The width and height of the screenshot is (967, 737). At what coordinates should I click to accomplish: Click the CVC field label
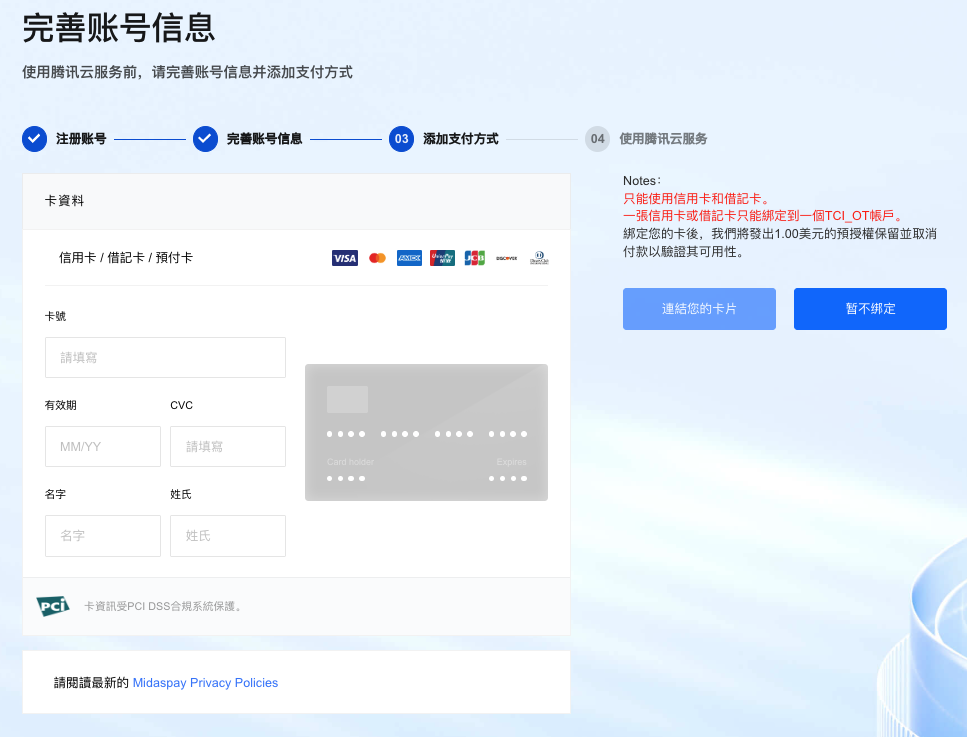[x=181, y=405]
